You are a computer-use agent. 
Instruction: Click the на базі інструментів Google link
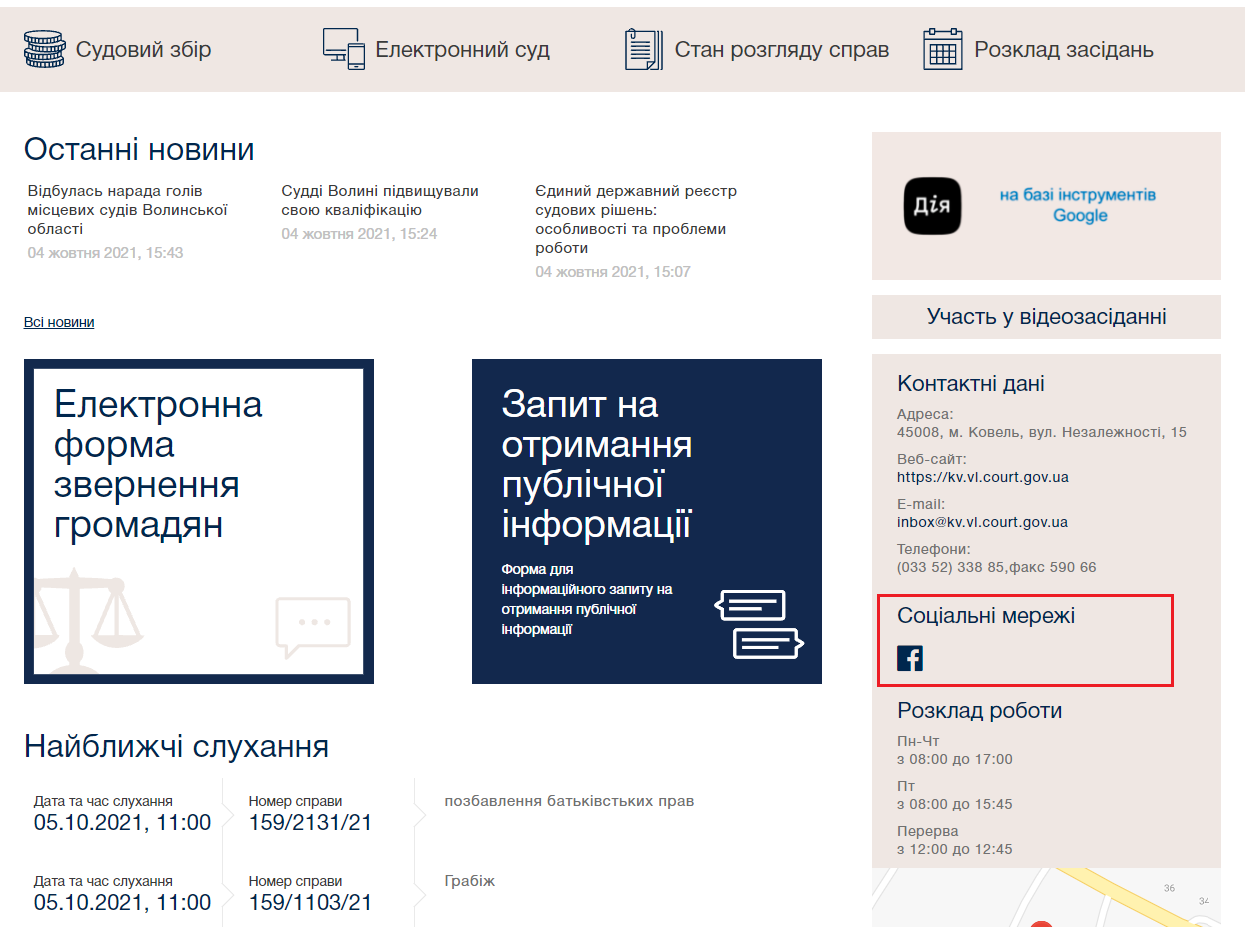point(1078,205)
